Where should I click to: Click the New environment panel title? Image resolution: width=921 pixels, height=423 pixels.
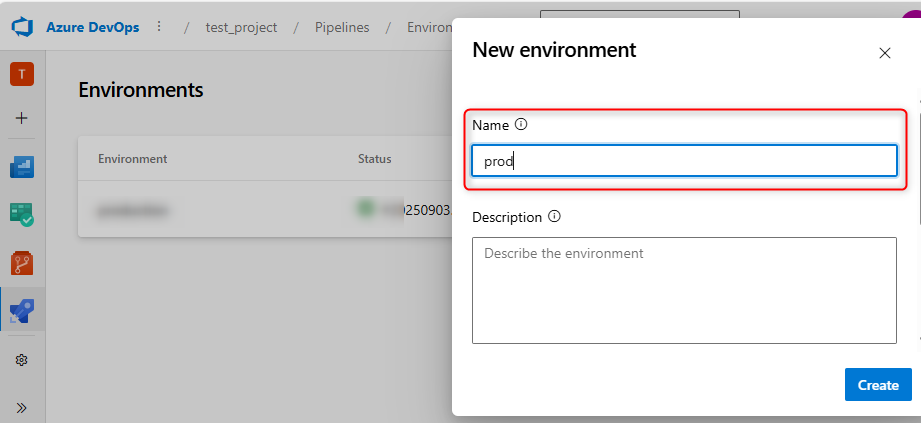coord(554,50)
